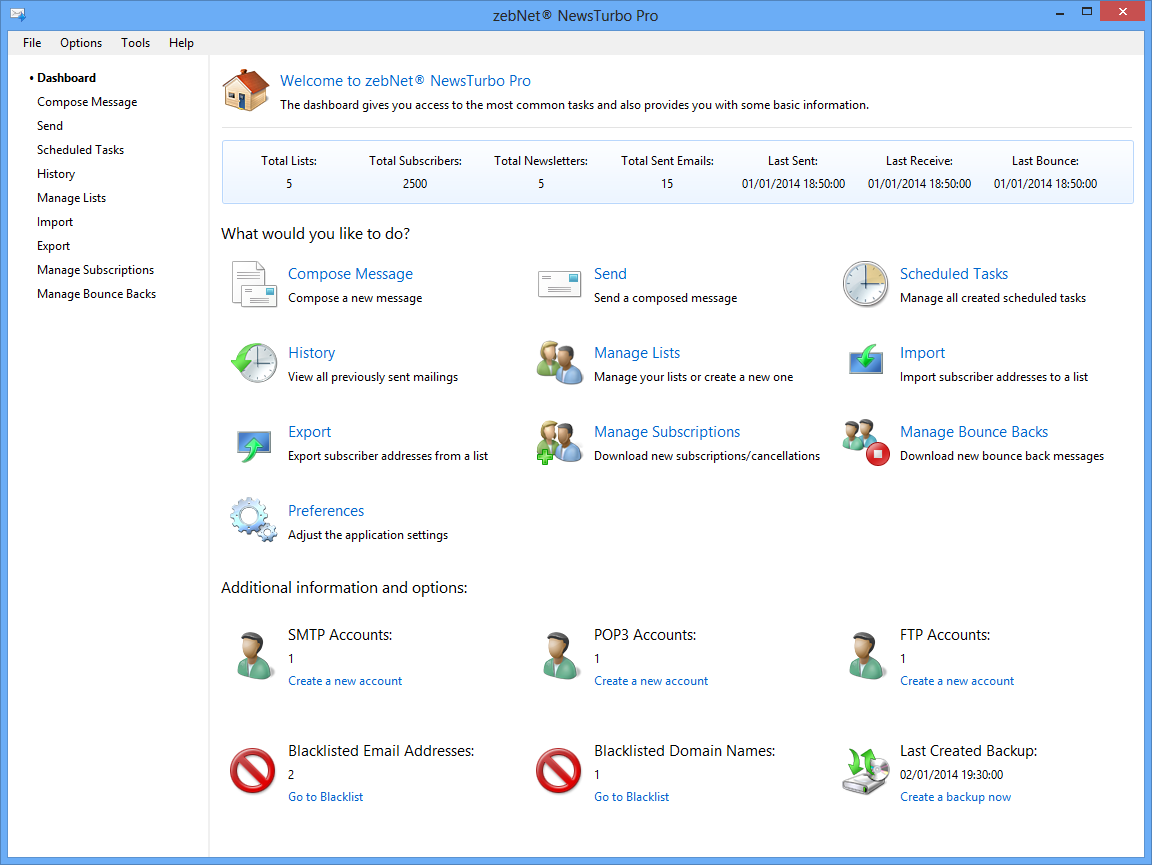Image resolution: width=1152 pixels, height=865 pixels.
Task: Click the Compose Message envelope icon
Action: 254,284
